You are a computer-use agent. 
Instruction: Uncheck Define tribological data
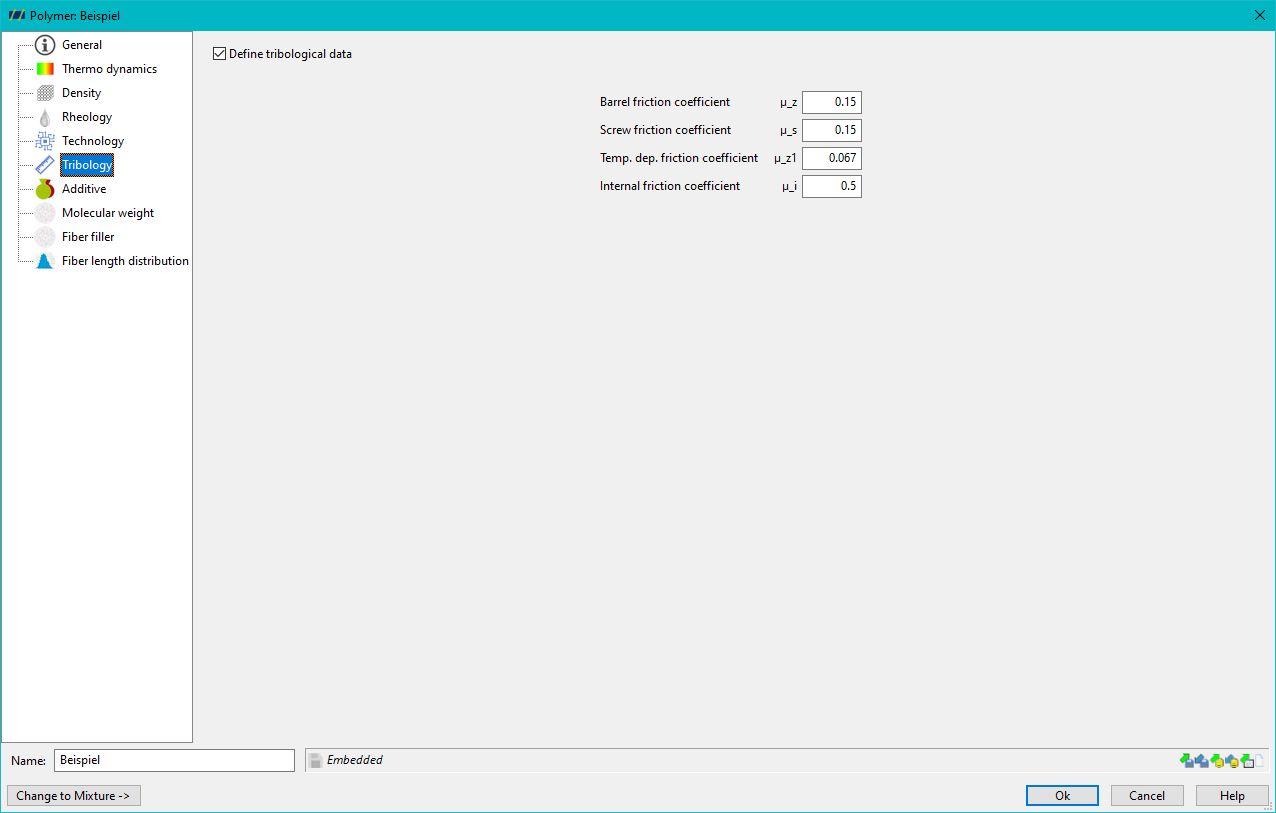219,54
